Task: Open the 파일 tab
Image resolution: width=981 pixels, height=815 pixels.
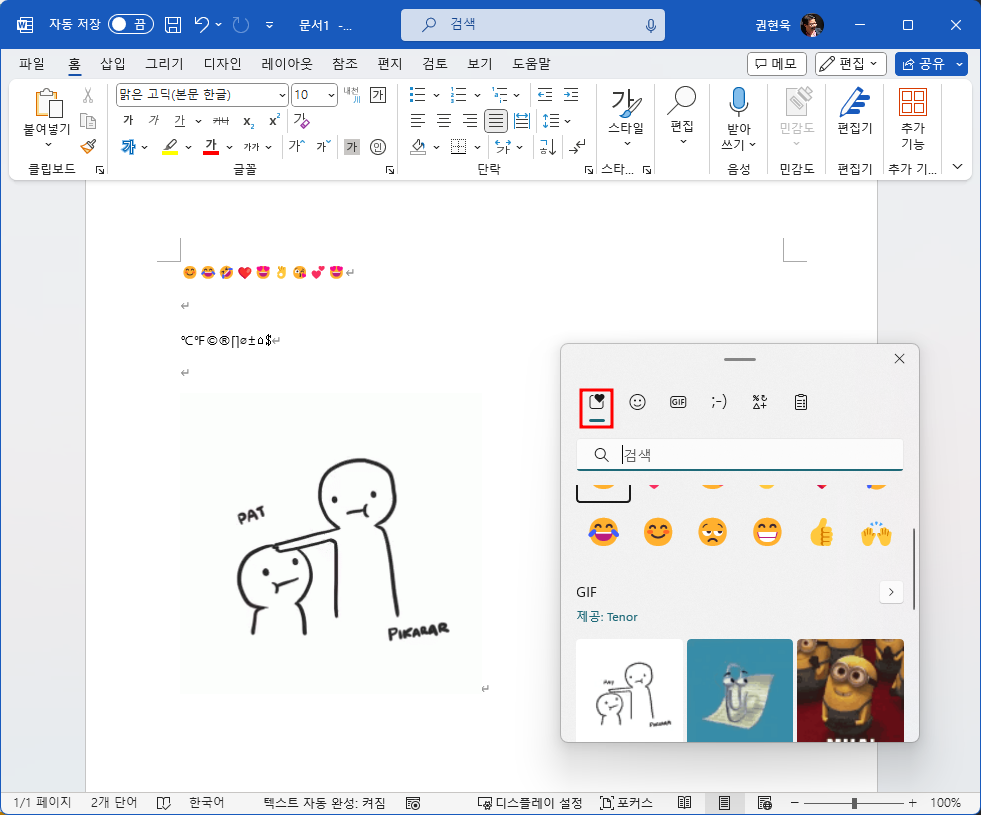Action: coord(32,64)
